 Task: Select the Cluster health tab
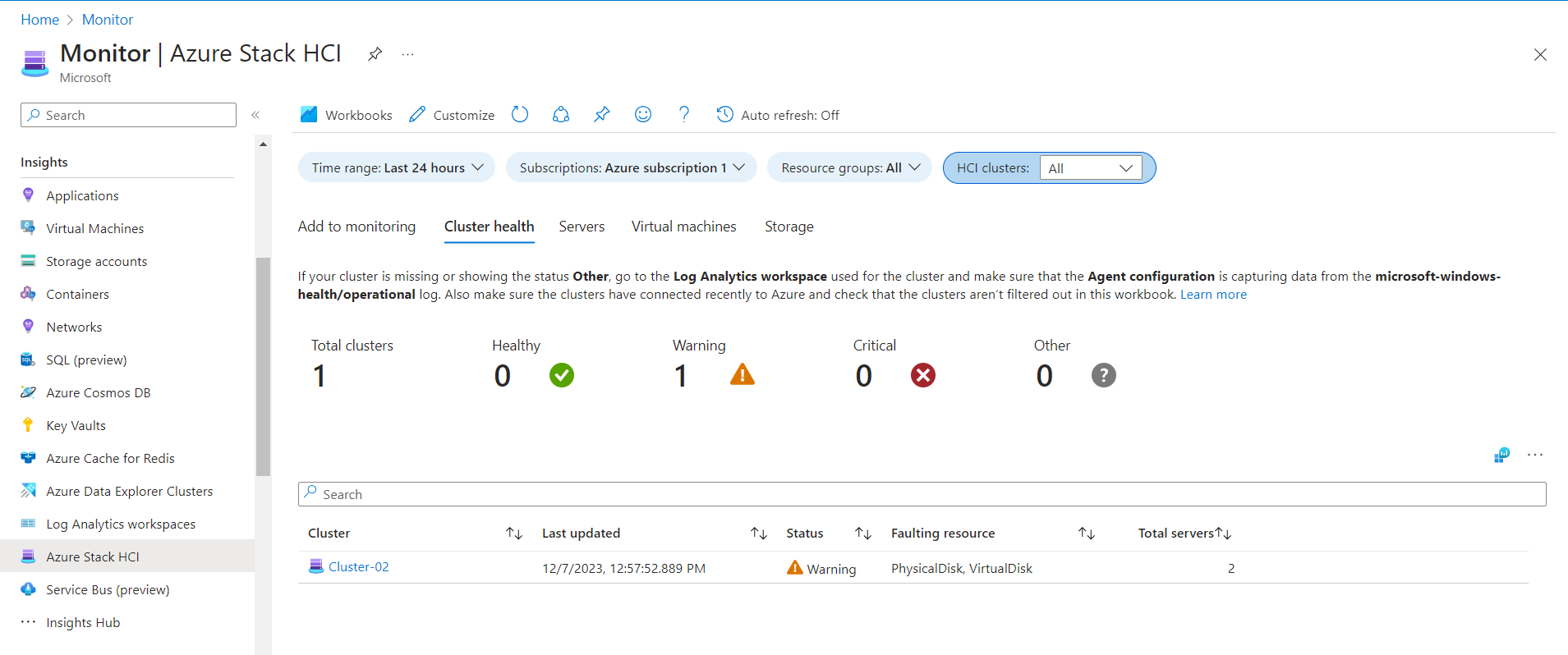point(489,227)
